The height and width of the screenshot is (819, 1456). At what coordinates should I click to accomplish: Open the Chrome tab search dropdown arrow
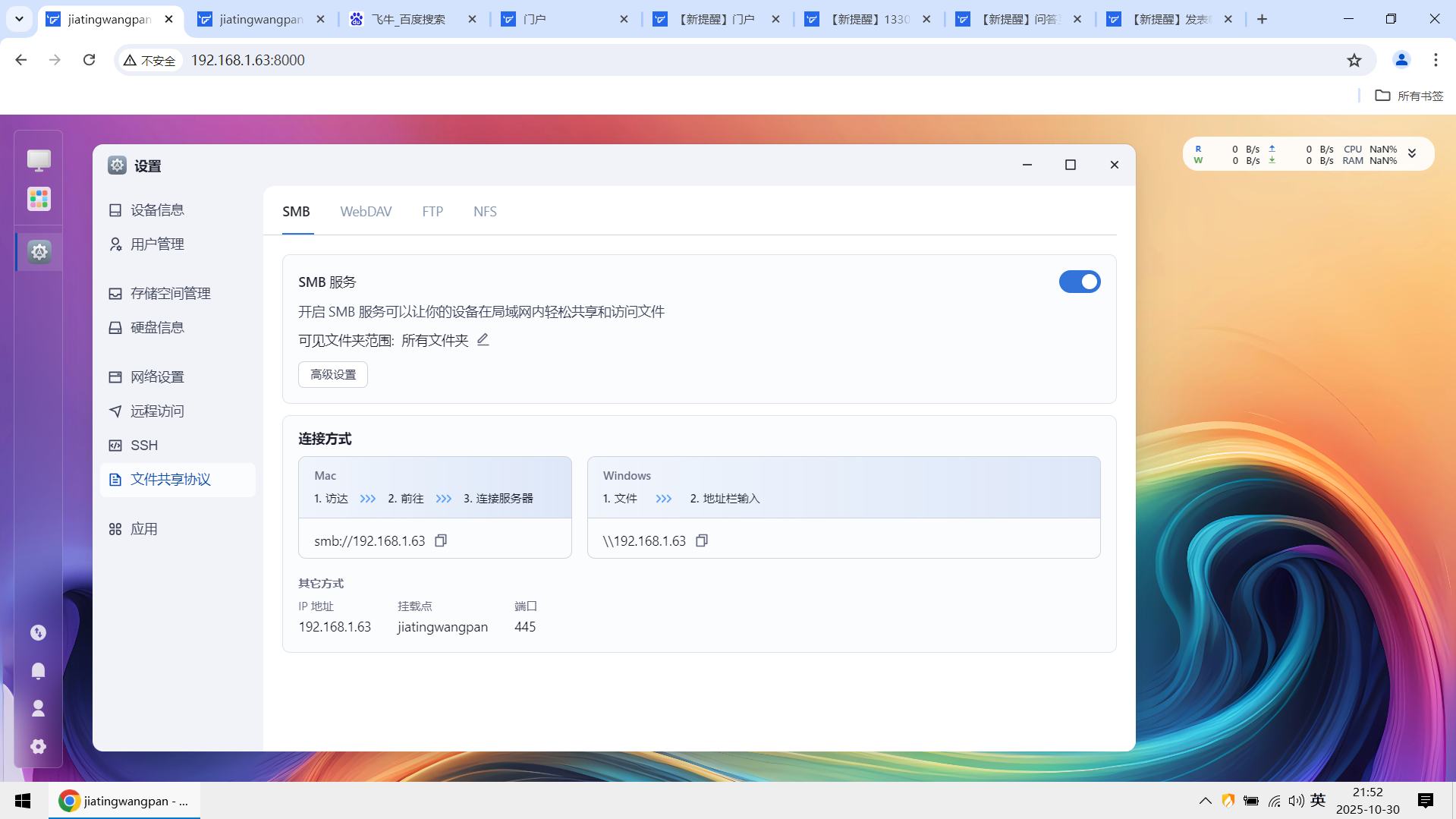[19, 19]
